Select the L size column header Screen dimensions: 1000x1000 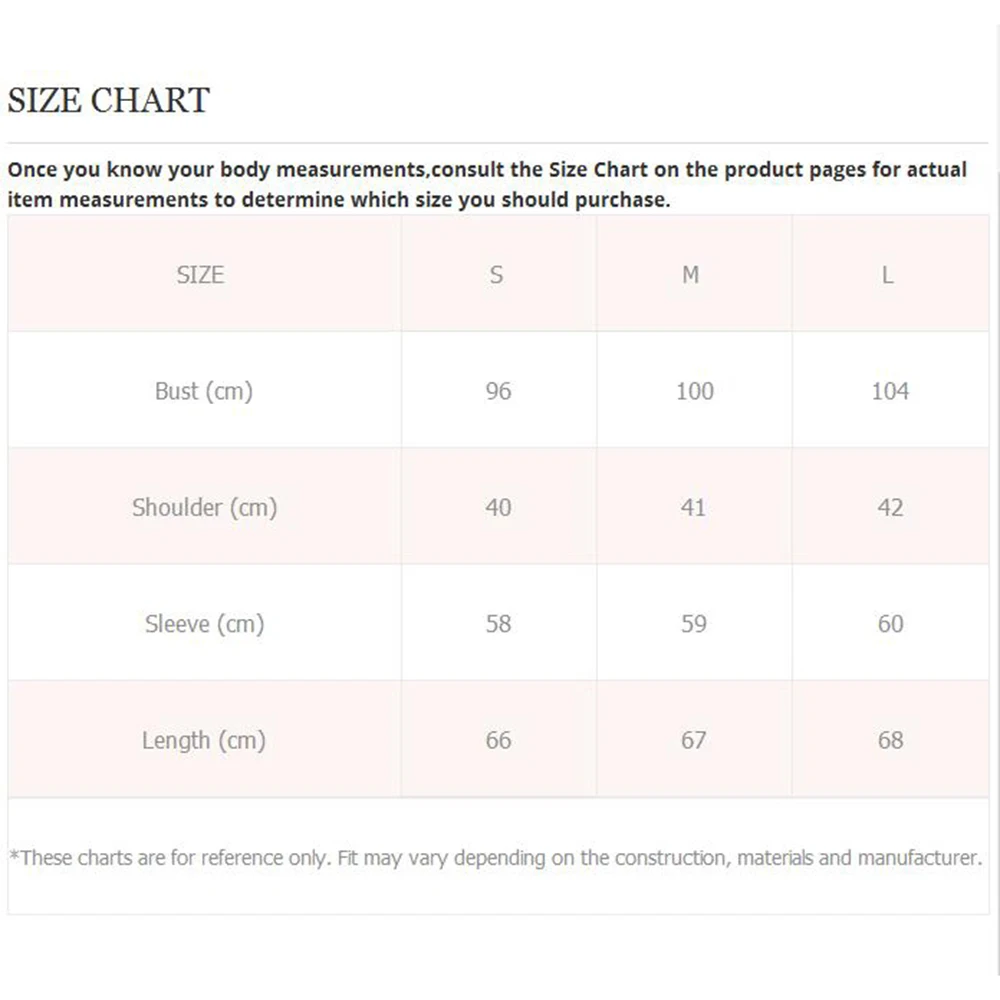pos(887,275)
